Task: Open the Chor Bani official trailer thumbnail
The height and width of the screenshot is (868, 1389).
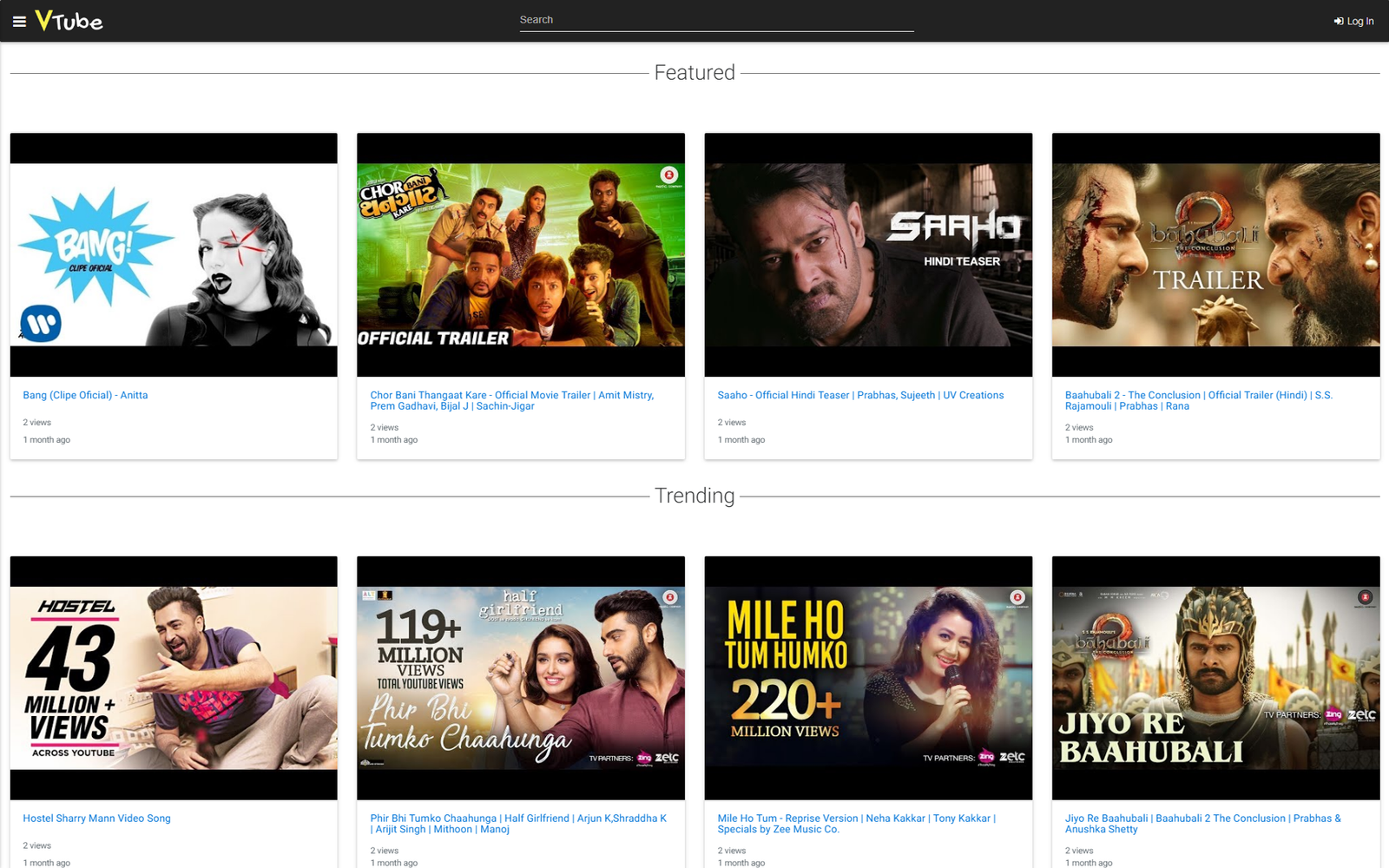Action: coord(521,254)
